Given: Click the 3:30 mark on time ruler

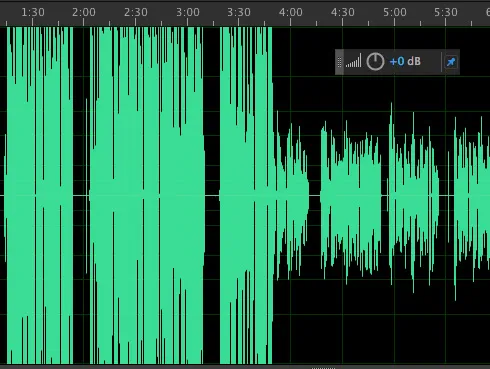Looking at the screenshot, I should 239,13.
